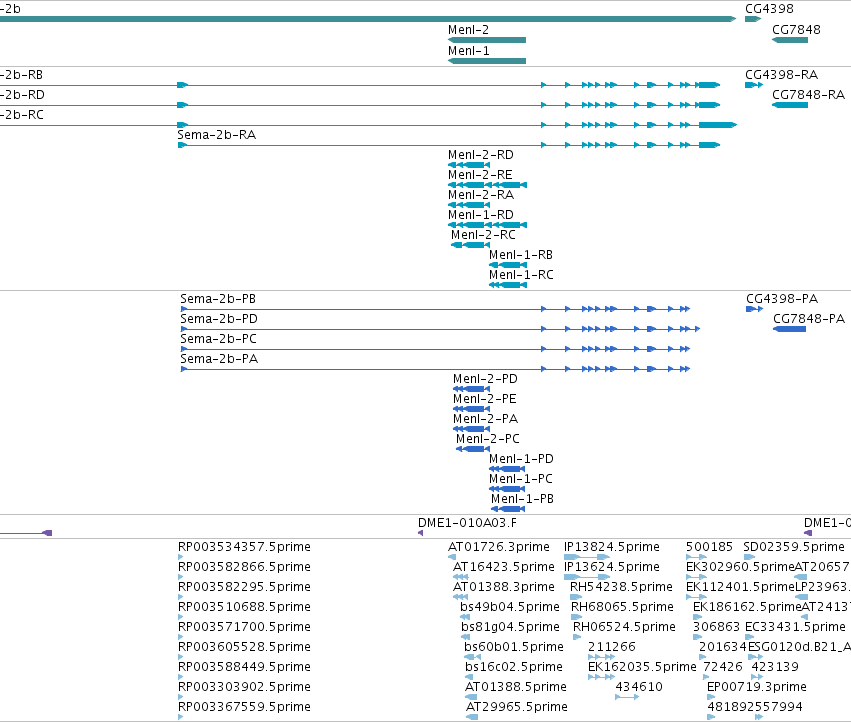Image resolution: width=851 pixels, height=722 pixels.
Task: Select the CG7848 gene label
Action: click(x=796, y=30)
